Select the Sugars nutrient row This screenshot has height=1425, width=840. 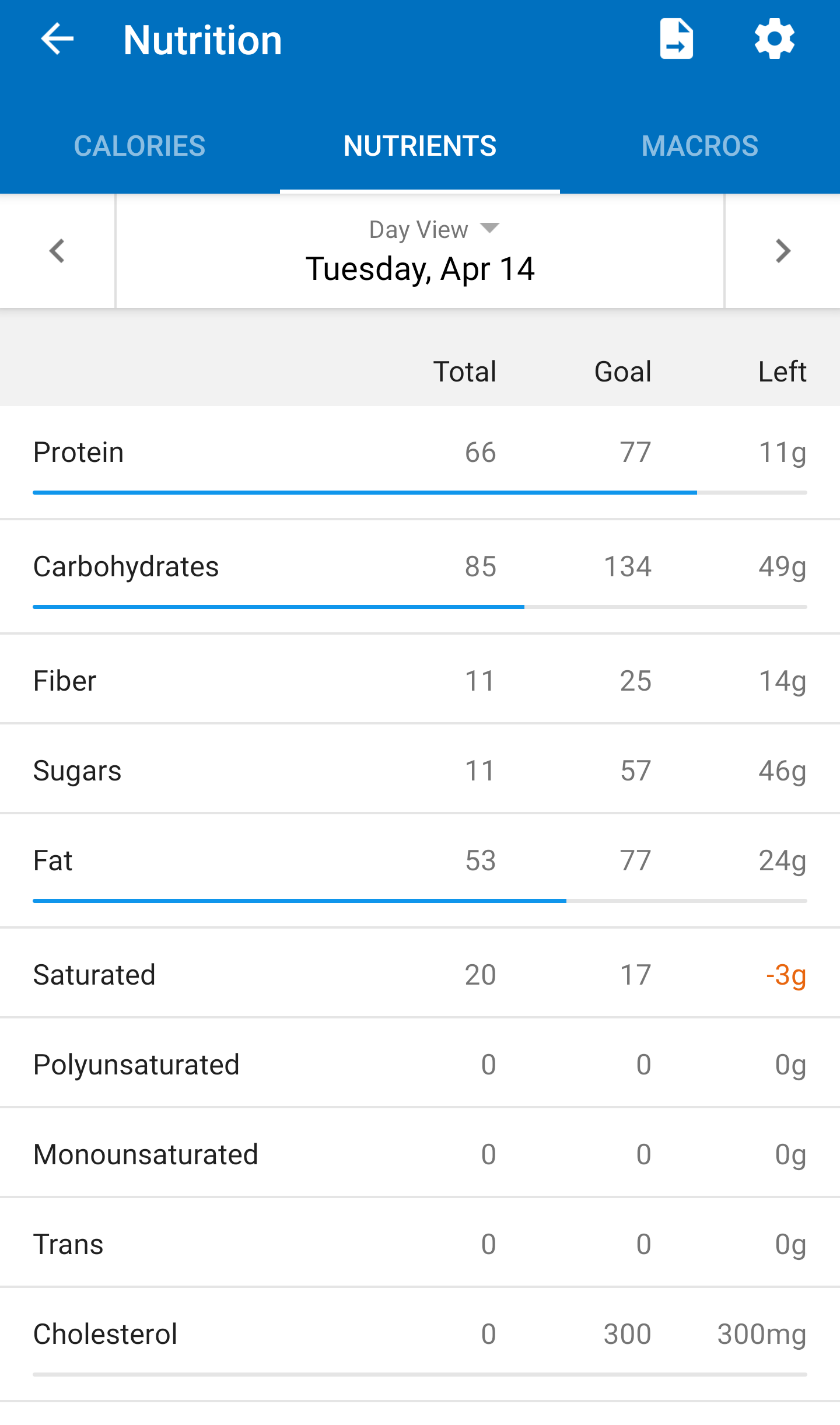(x=420, y=771)
